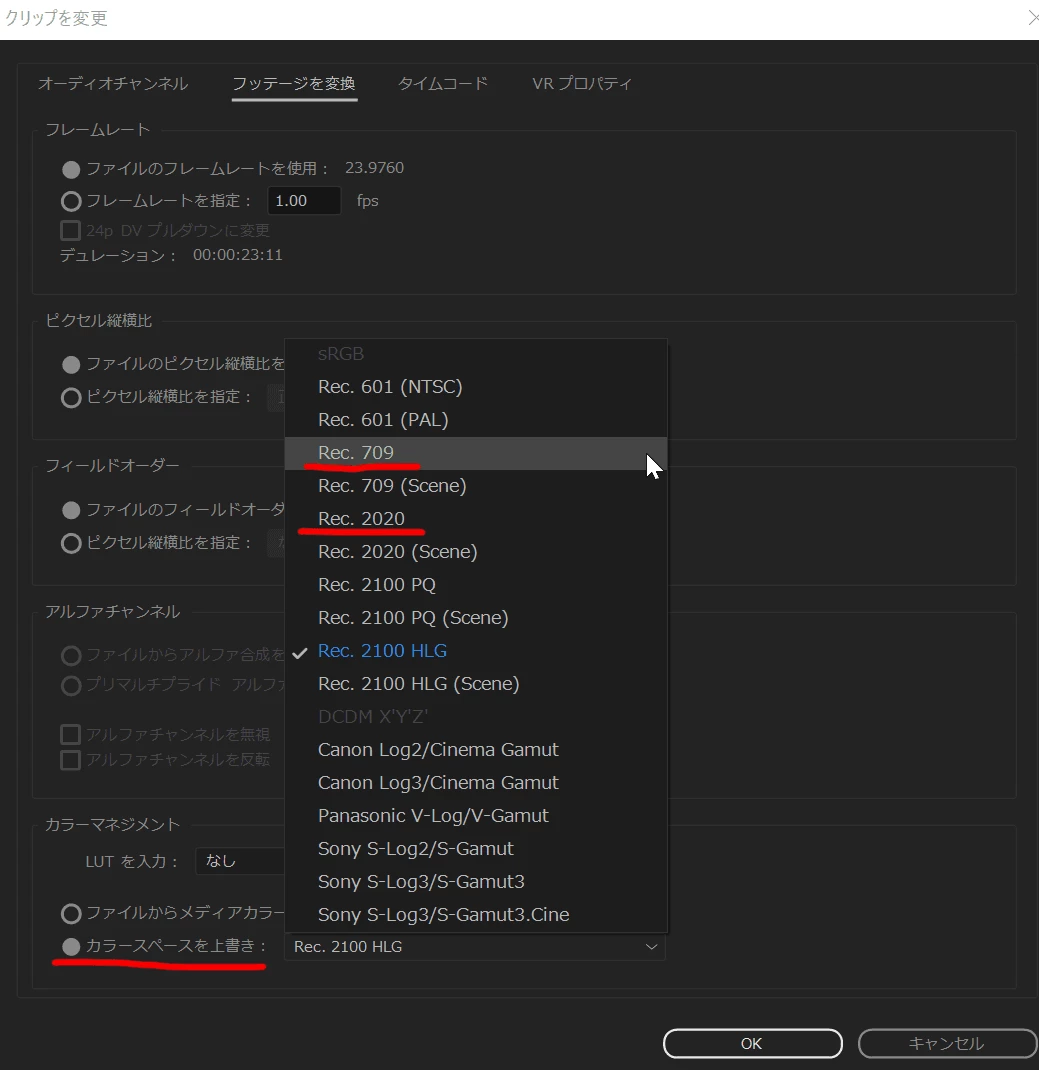
Task: Choose Rec. 709 from color space list
Action: pos(476,453)
